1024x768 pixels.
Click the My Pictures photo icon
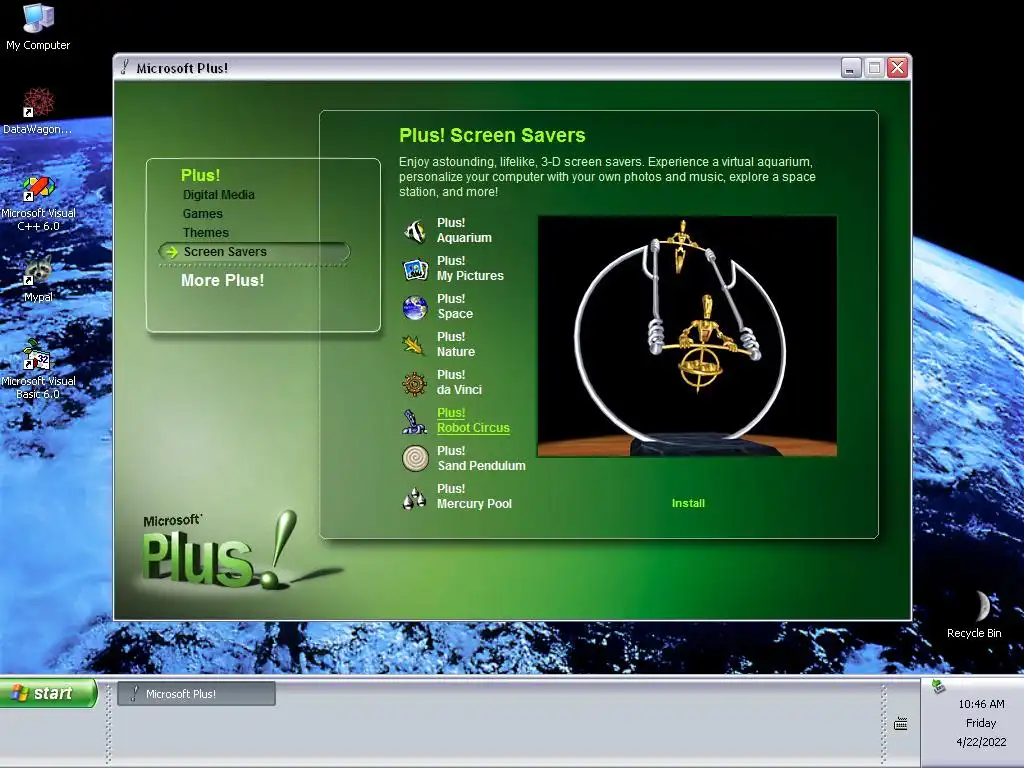tap(415, 268)
